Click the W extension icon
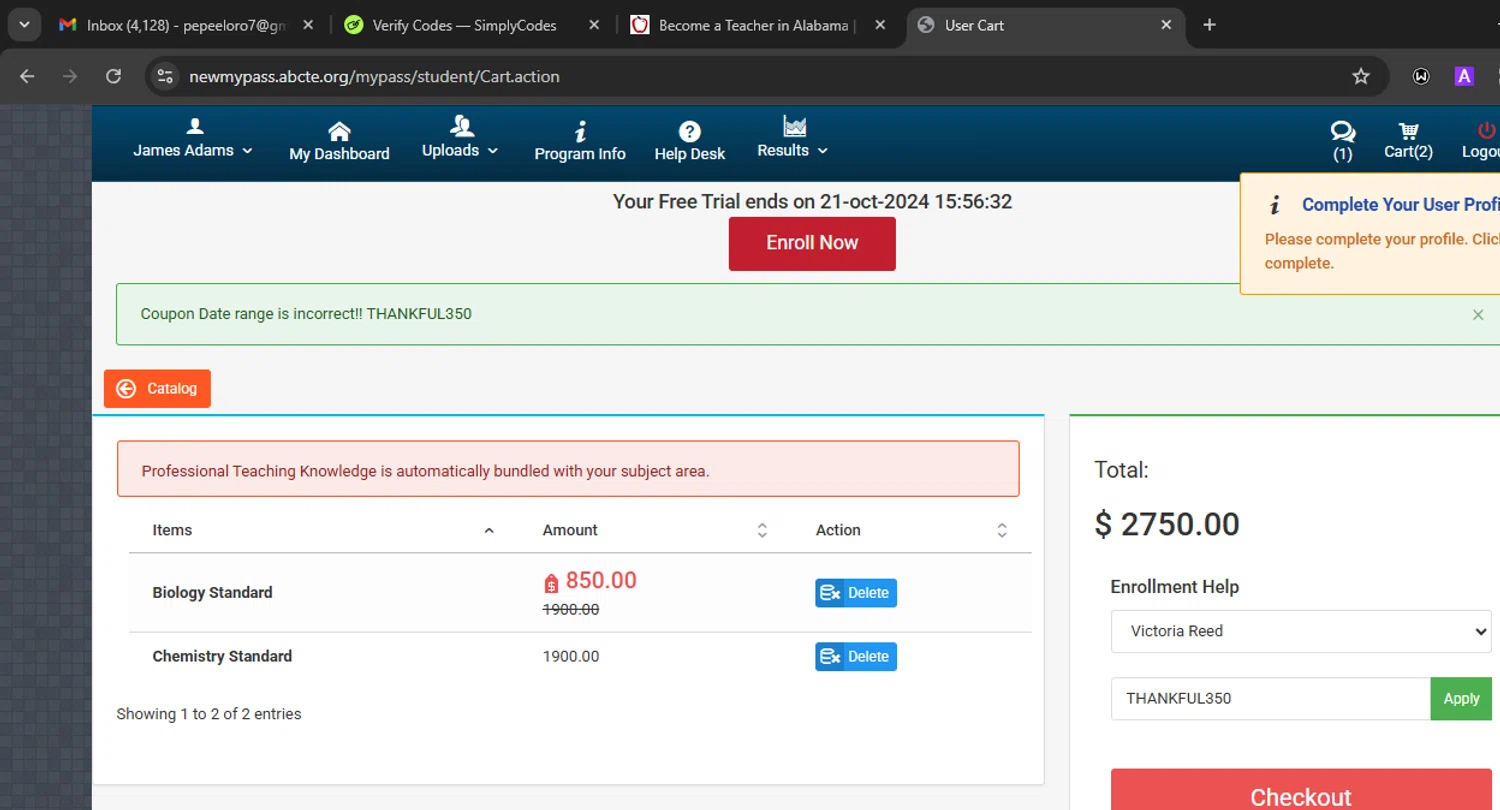Image resolution: width=1500 pixels, height=810 pixels. point(1421,76)
